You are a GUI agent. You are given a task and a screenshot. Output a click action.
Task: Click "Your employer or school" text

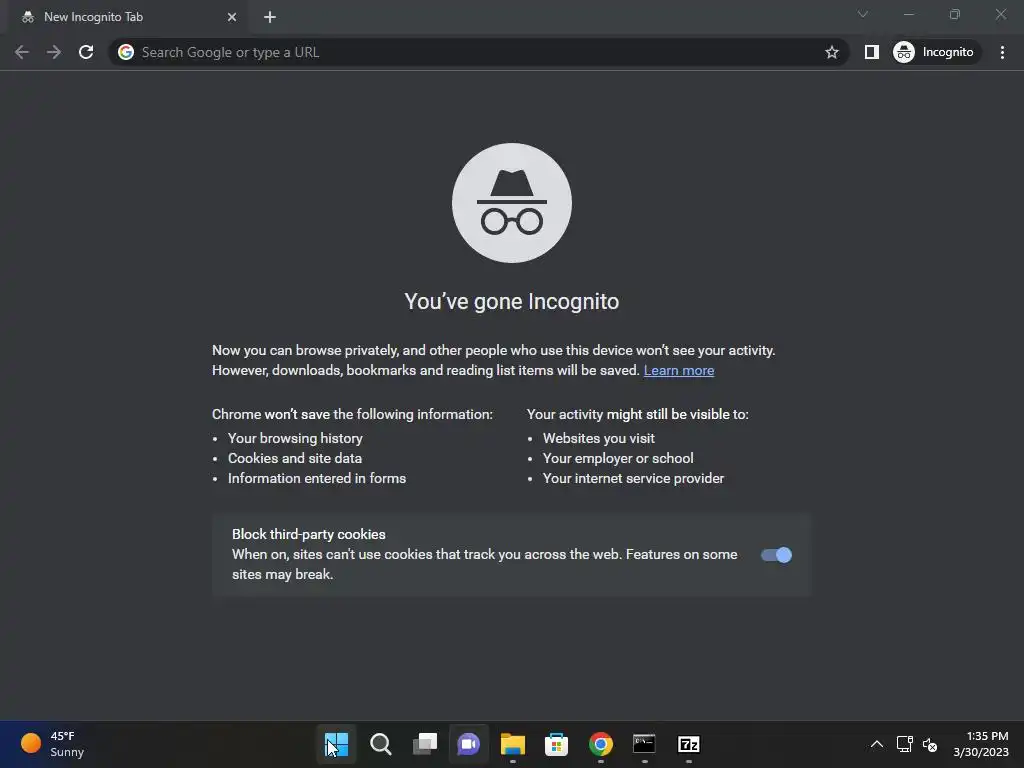618,458
